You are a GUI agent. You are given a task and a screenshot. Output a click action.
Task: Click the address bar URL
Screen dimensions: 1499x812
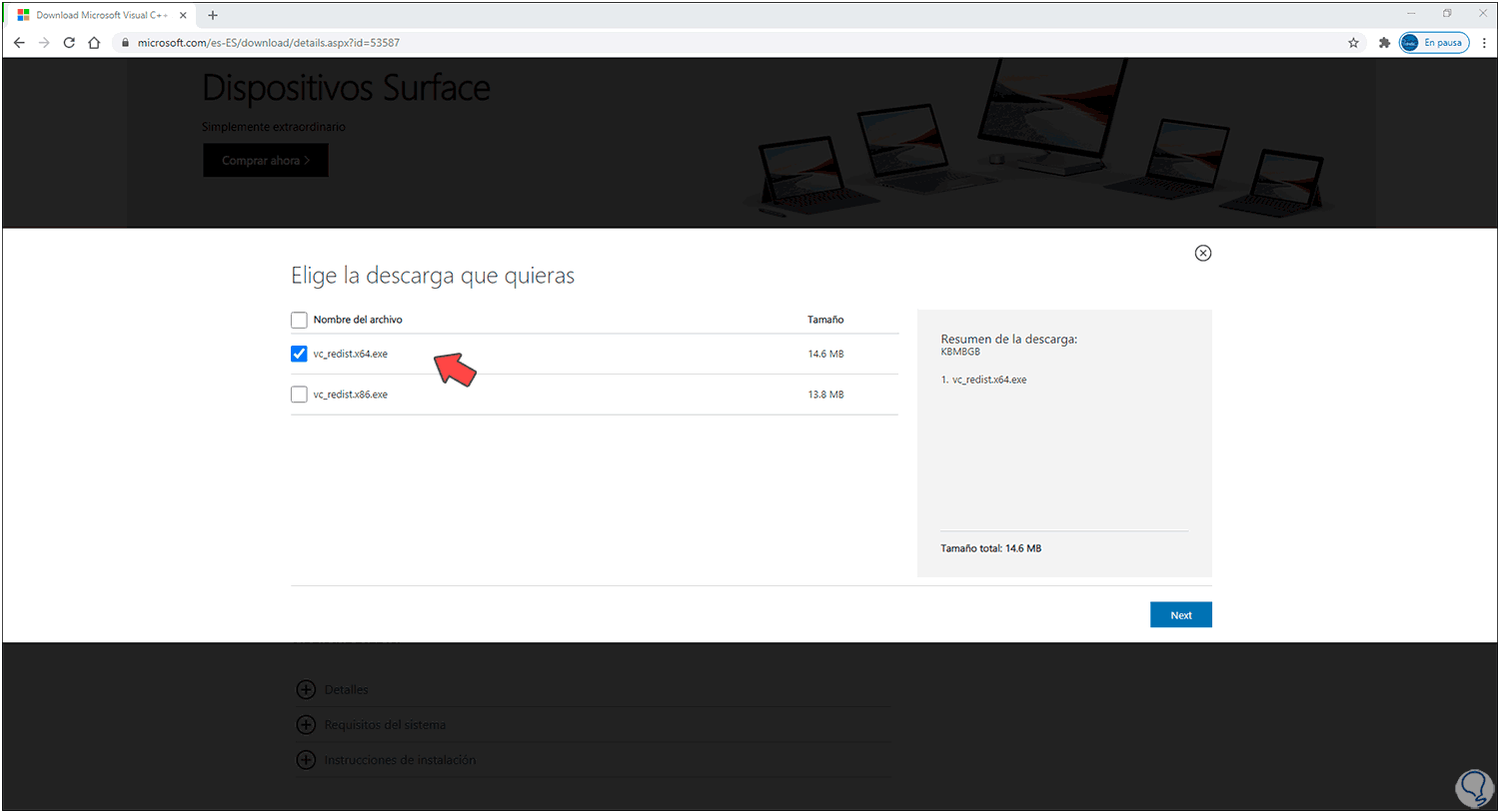(x=269, y=43)
